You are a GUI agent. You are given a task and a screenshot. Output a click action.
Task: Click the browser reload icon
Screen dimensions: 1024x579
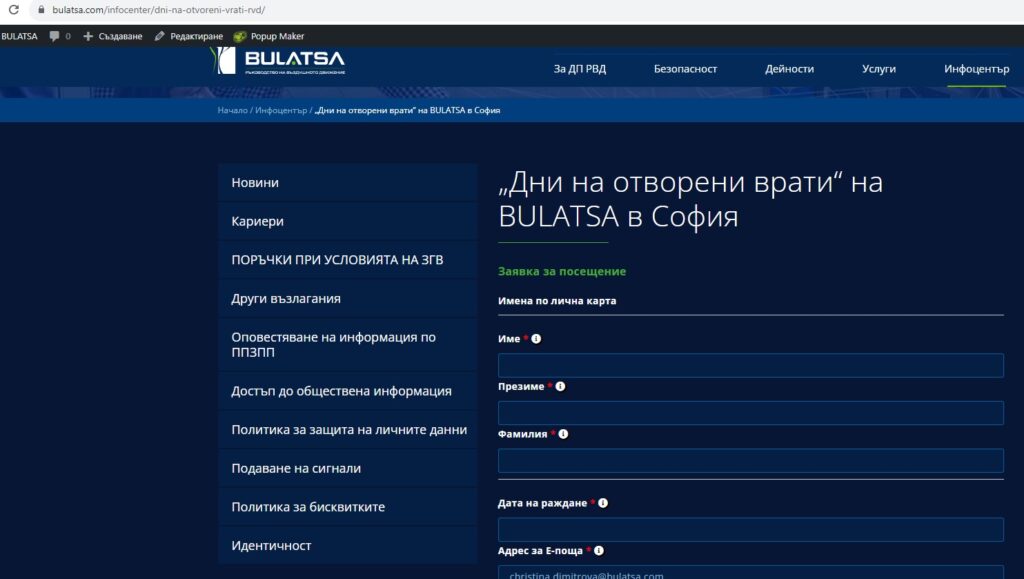click(x=13, y=10)
